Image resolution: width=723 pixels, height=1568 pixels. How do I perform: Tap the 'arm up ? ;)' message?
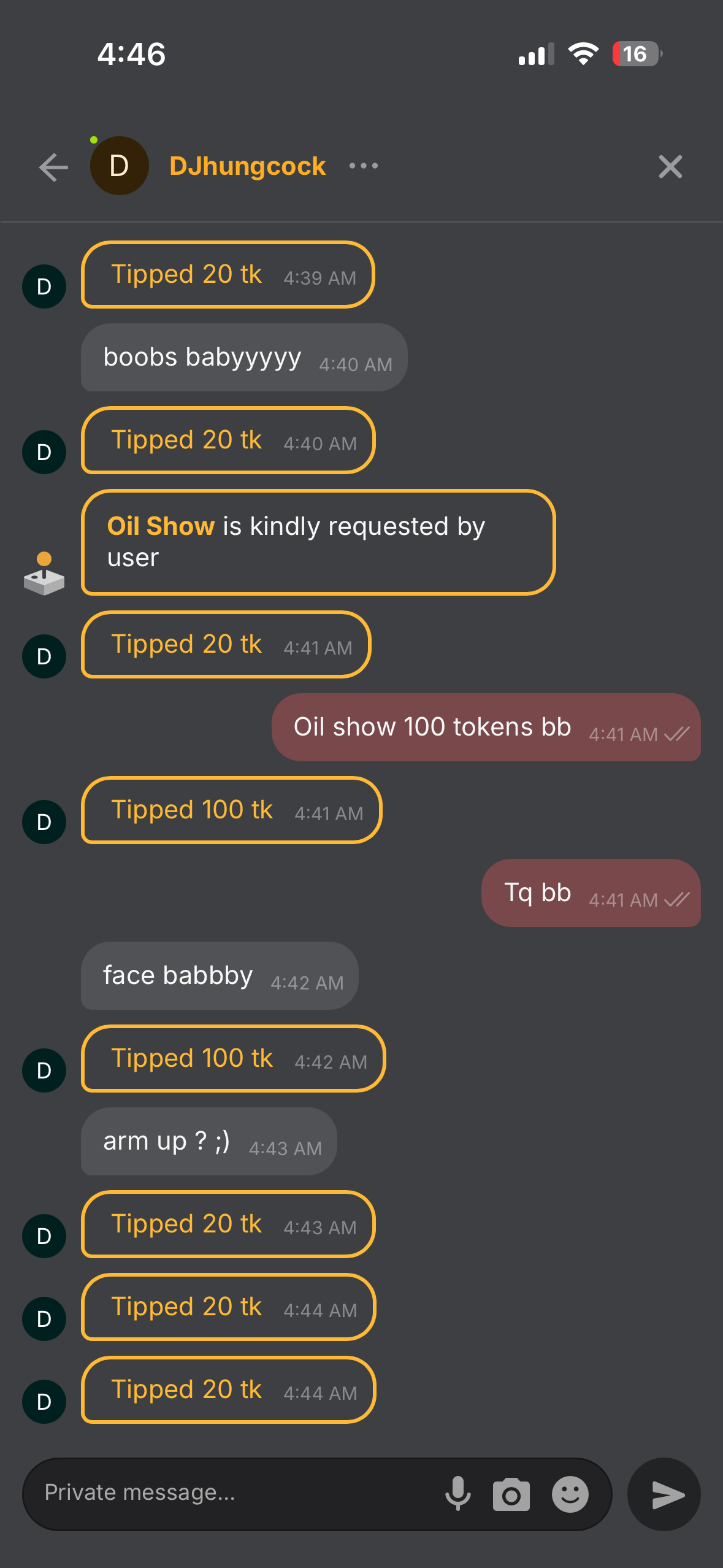point(209,1142)
